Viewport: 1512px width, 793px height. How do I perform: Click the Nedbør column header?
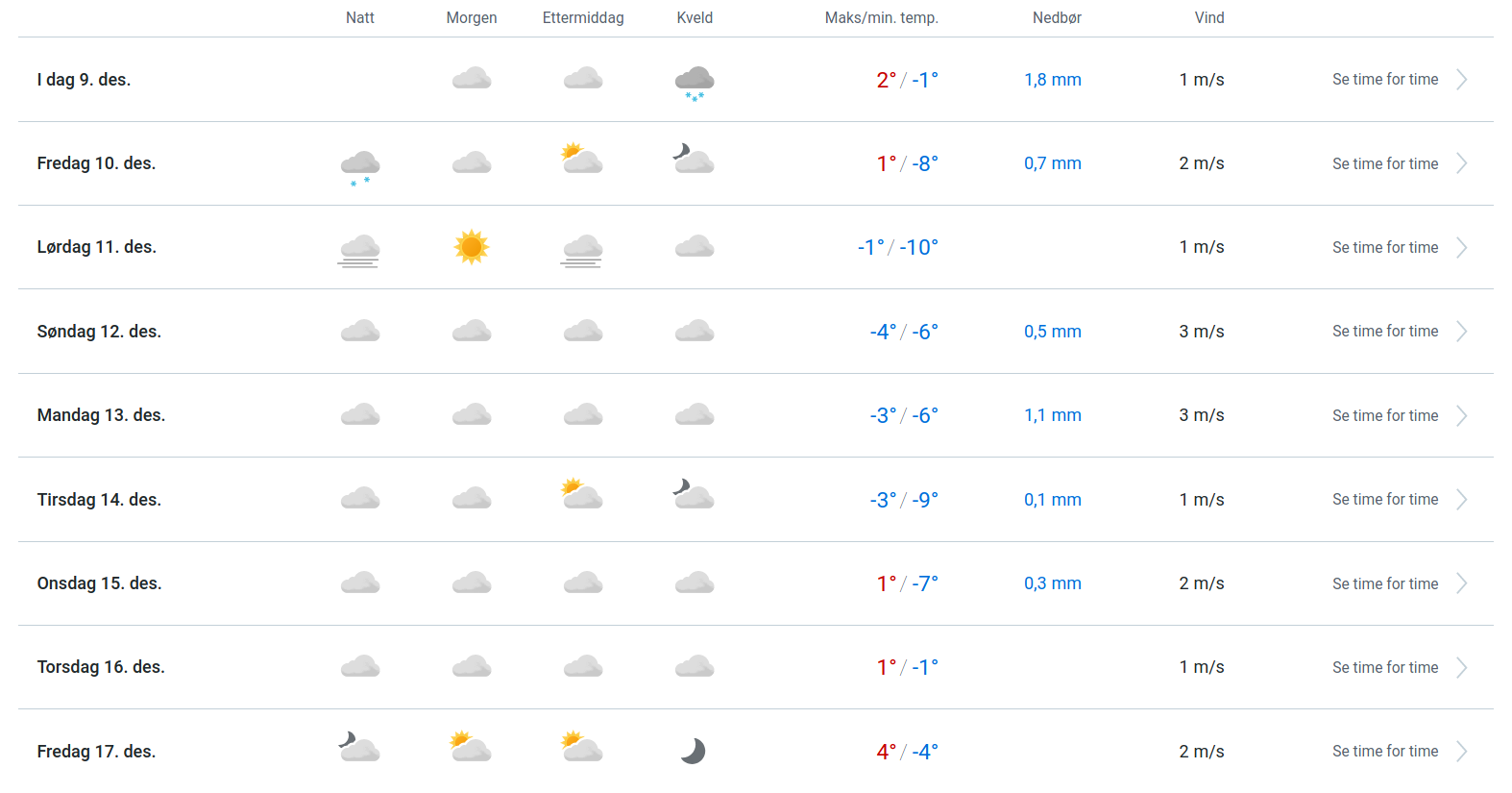[x=1057, y=18]
